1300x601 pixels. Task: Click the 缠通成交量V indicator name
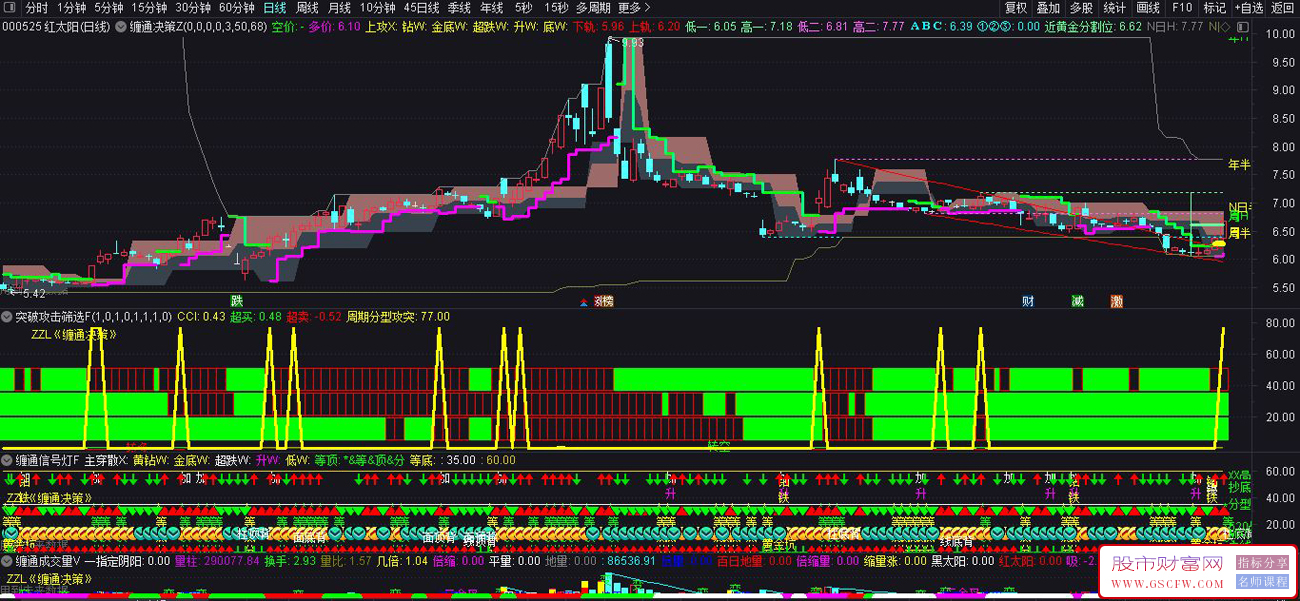click(47, 562)
